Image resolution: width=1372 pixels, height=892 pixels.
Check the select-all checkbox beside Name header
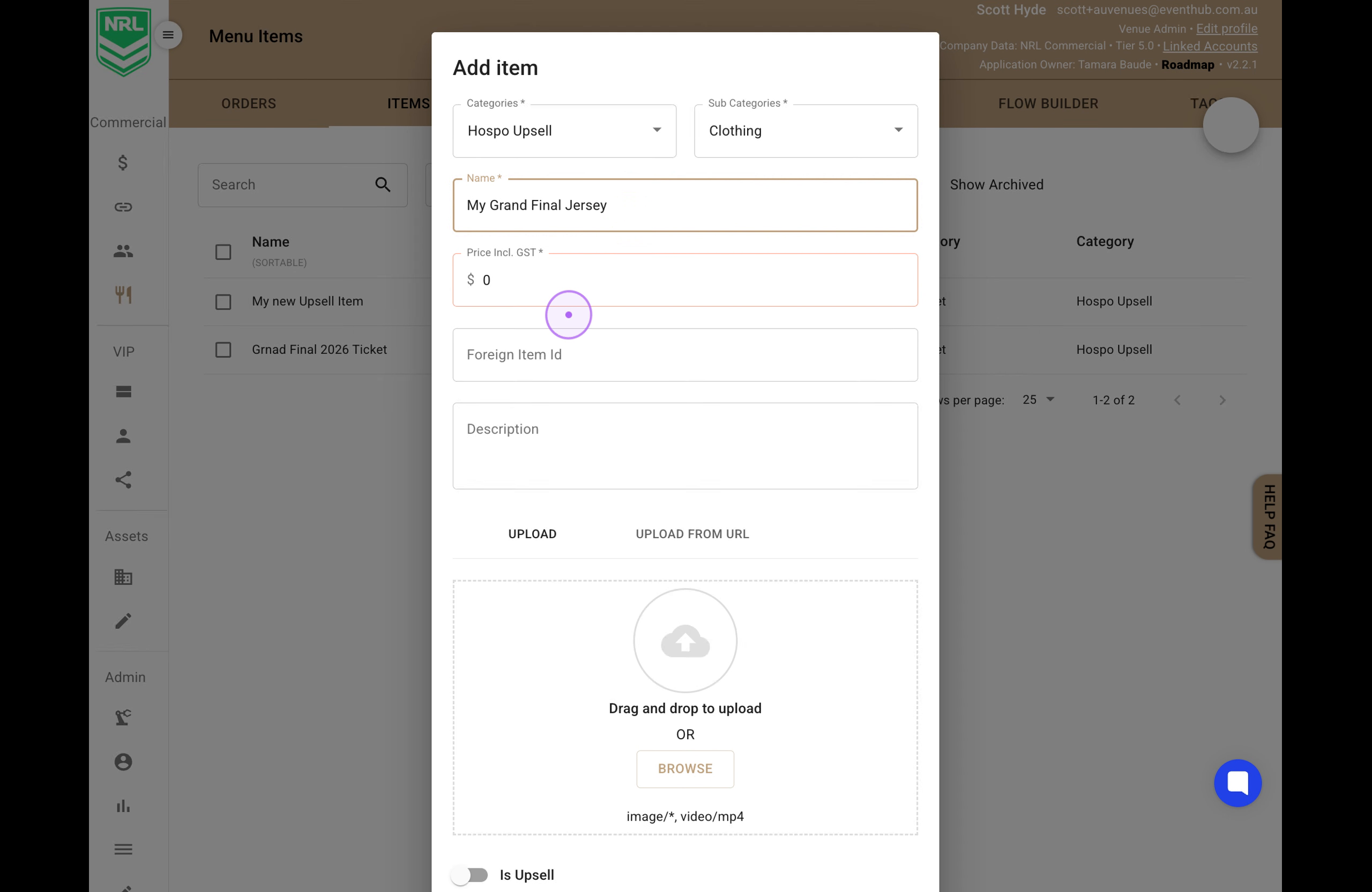click(223, 252)
